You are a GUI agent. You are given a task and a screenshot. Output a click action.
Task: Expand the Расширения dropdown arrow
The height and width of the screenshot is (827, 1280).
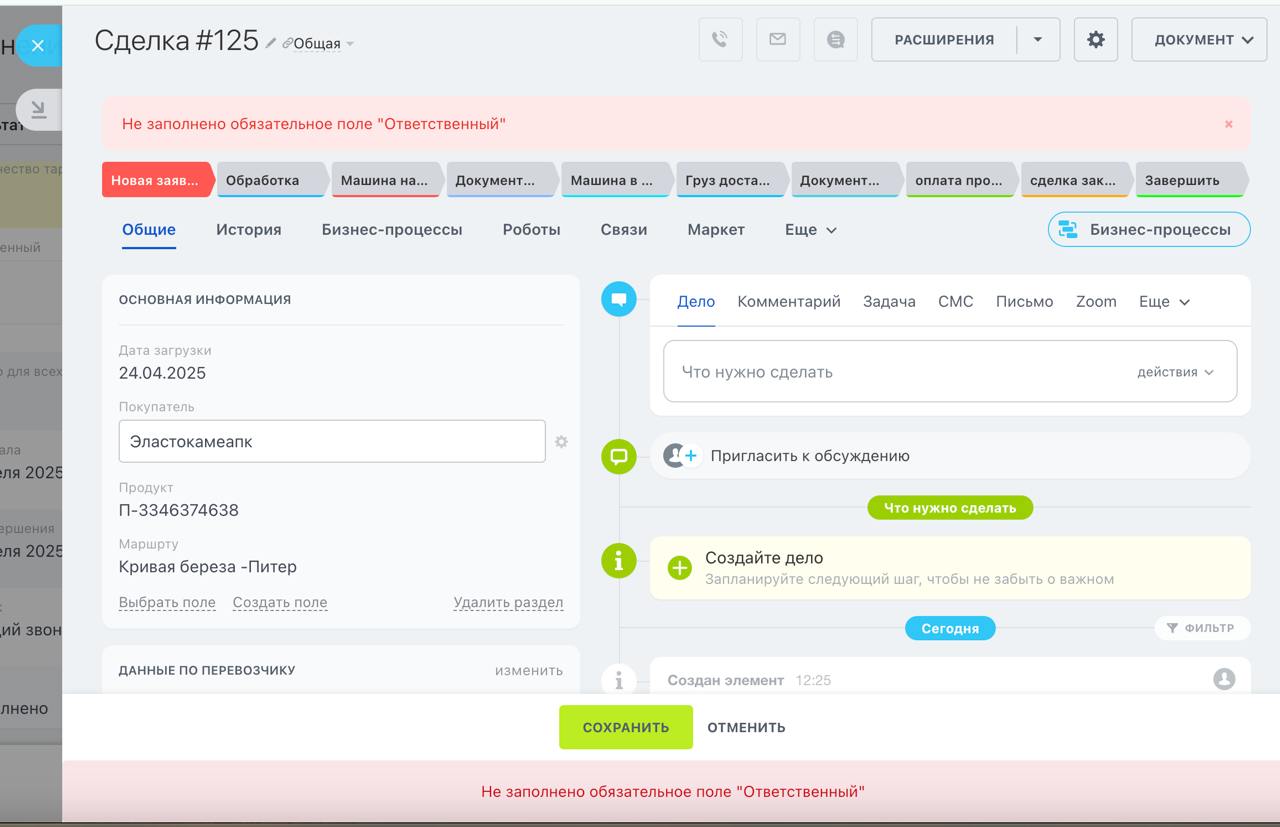tap(1038, 40)
